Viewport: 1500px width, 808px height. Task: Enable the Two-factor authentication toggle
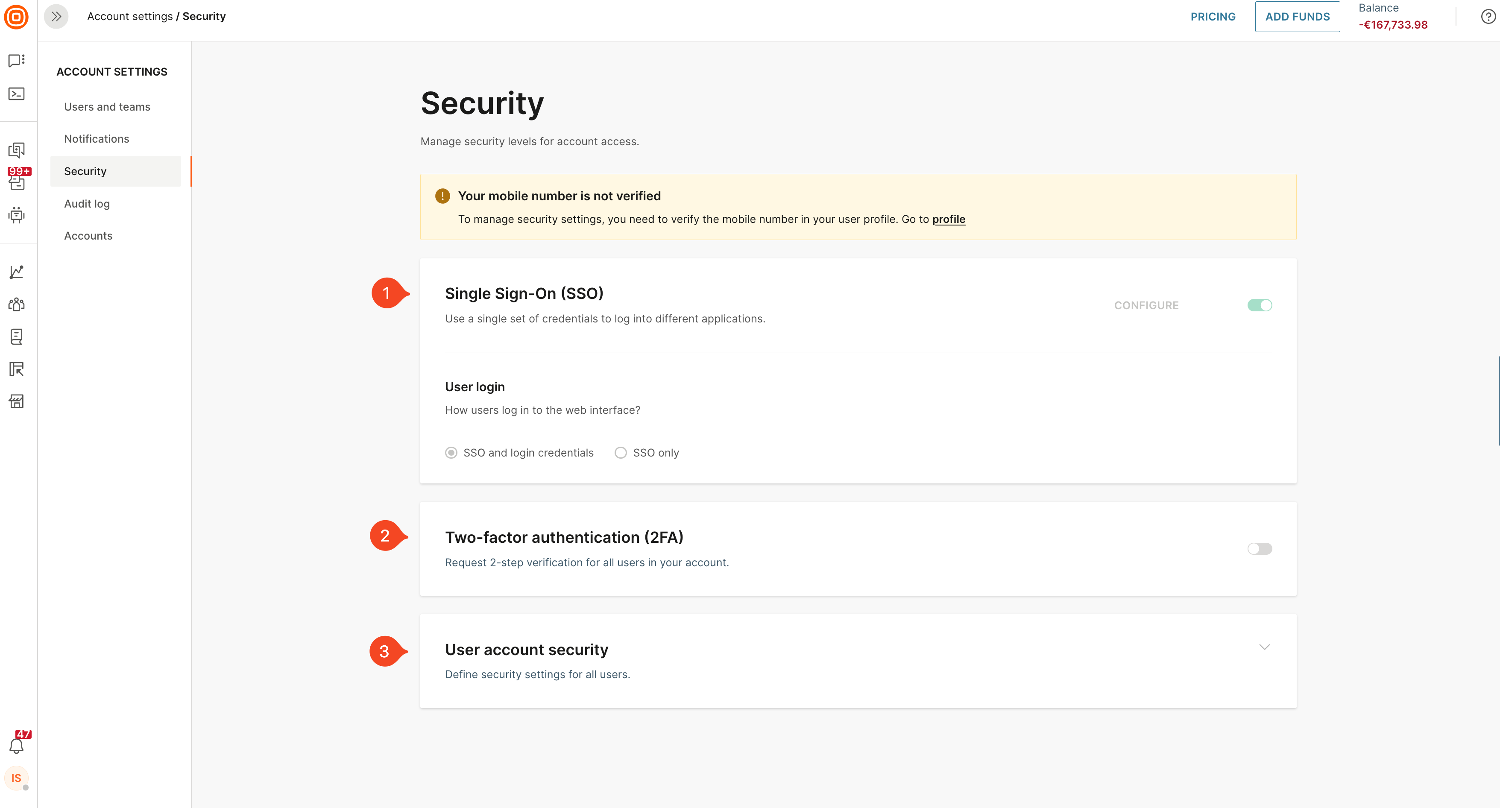(x=1260, y=549)
